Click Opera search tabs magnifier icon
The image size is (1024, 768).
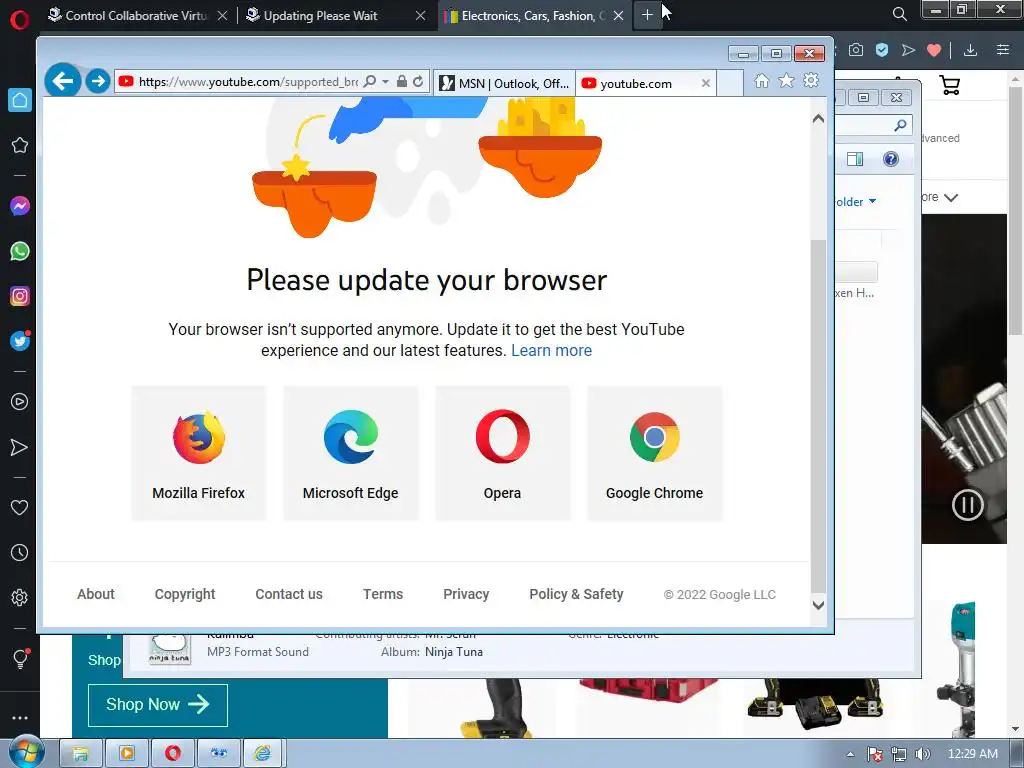coord(899,14)
